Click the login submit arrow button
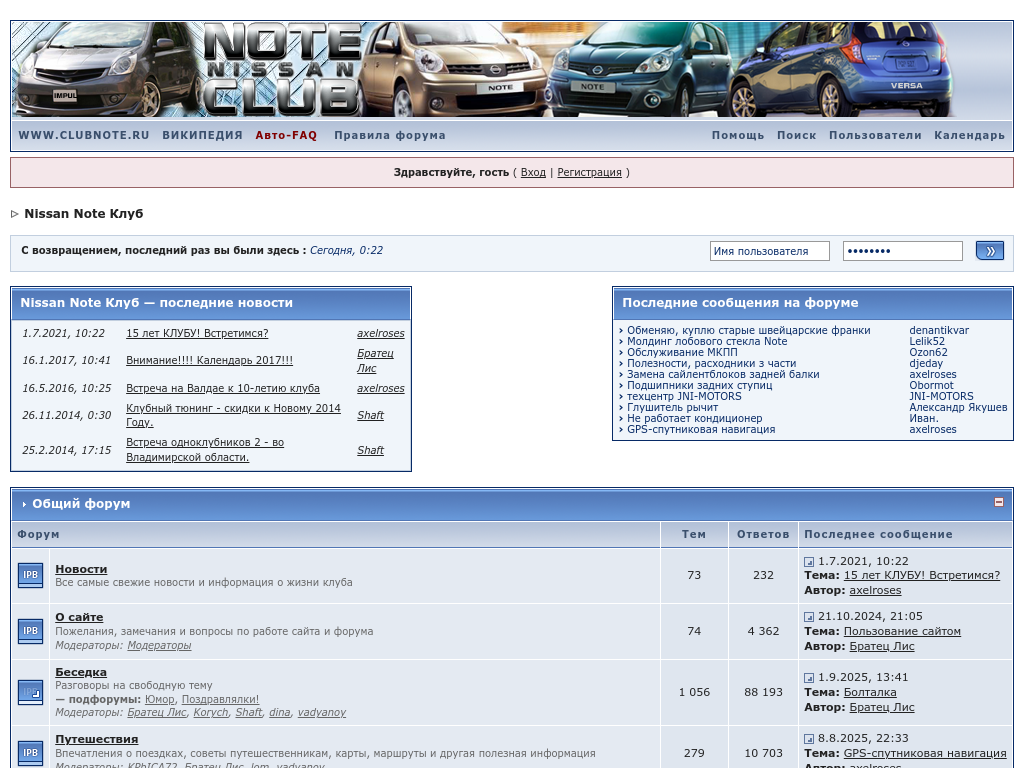The width and height of the screenshot is (1024, 768). pos(989,251)
